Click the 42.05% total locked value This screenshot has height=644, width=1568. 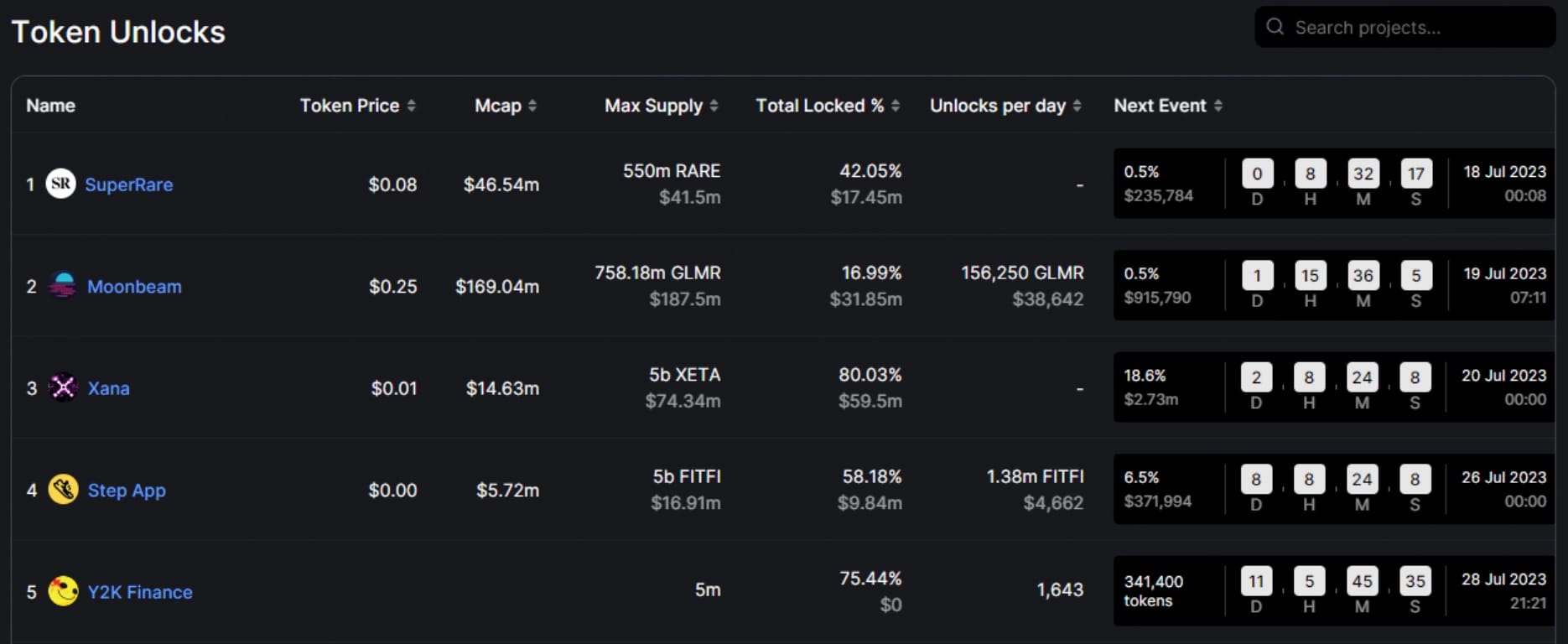click(870, 171)
